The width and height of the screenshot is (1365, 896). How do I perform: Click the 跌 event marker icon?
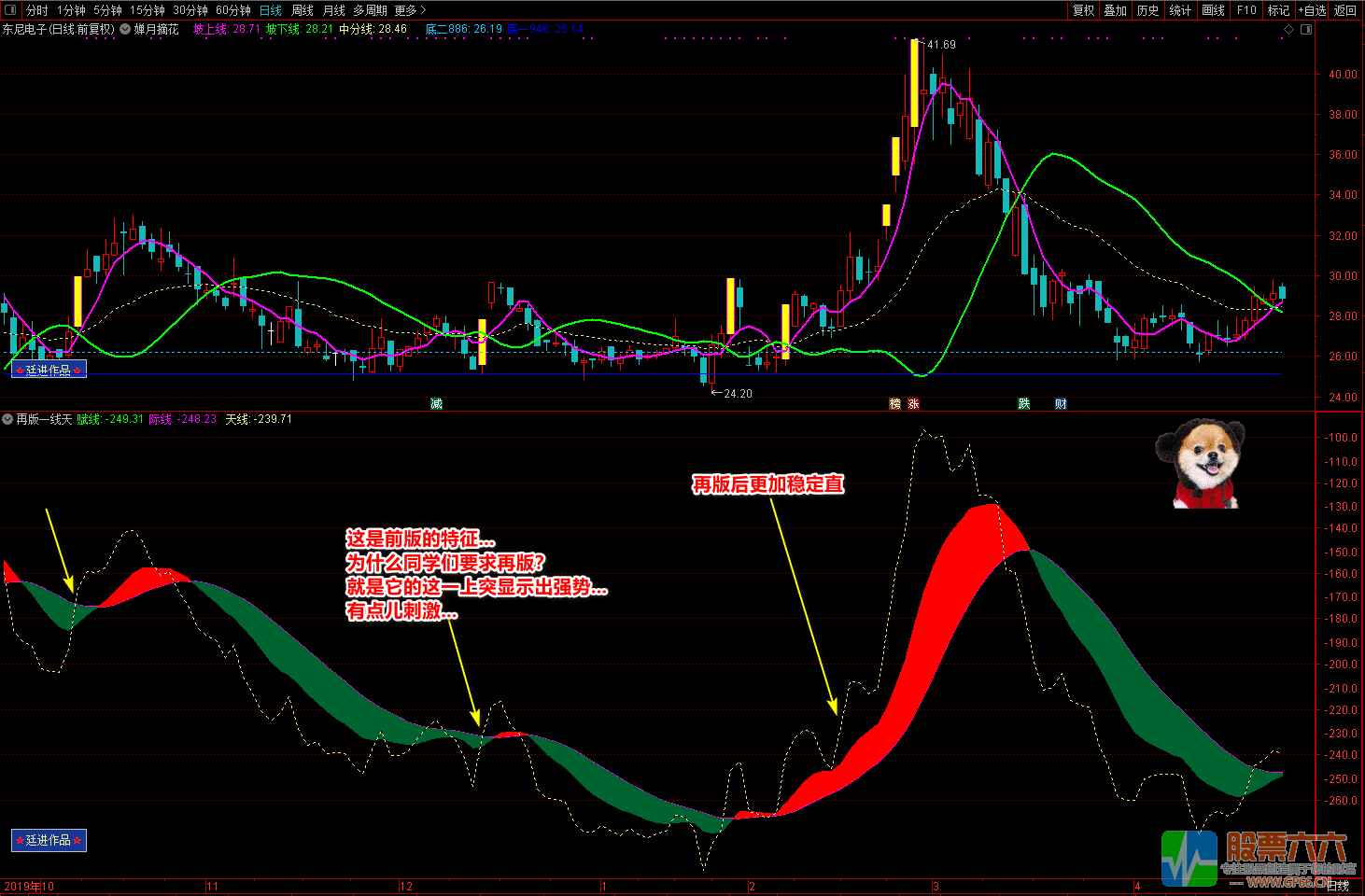coord(1024,404)
